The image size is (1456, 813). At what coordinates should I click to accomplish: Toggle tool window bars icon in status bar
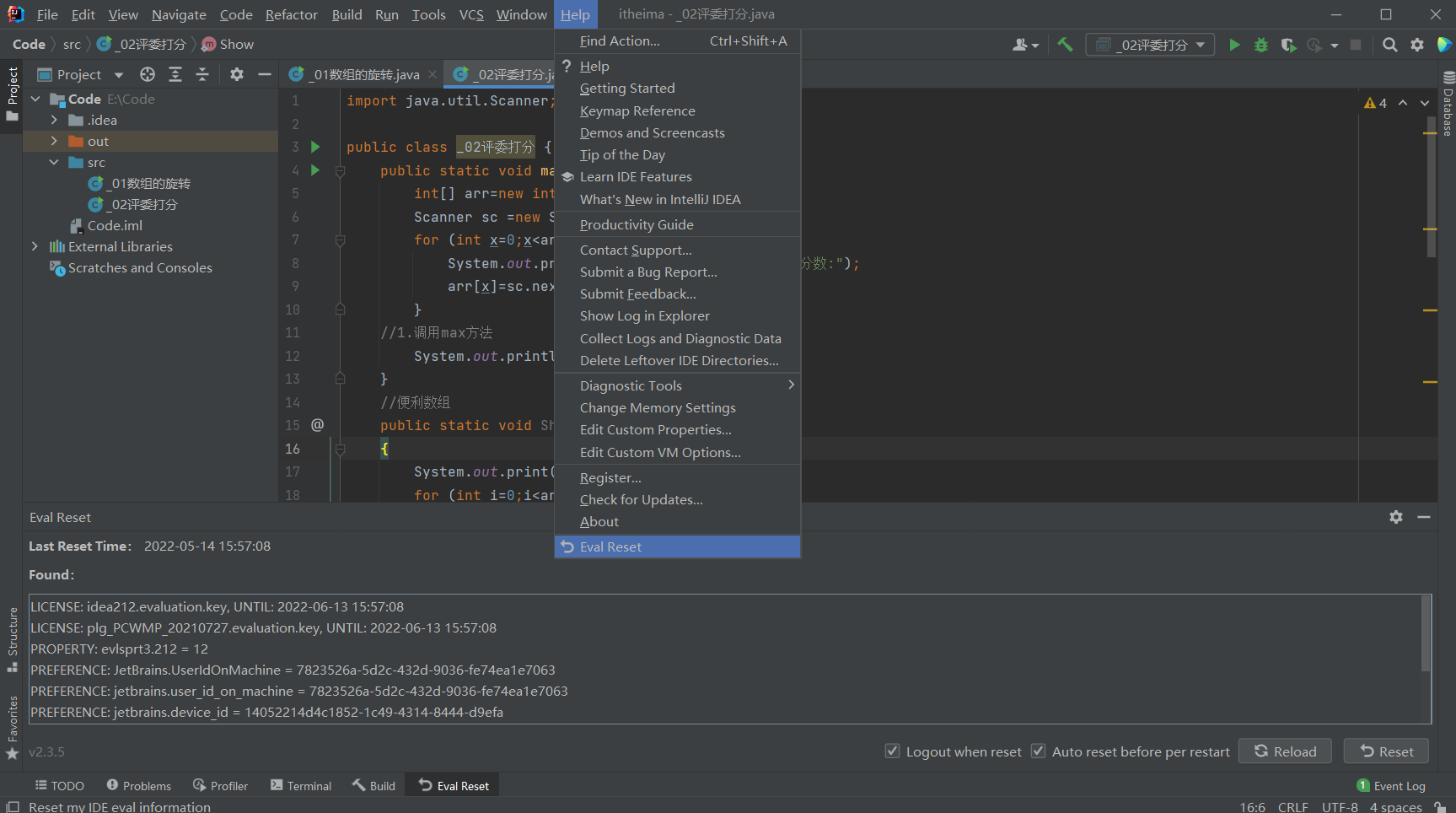tap(13, 806)
